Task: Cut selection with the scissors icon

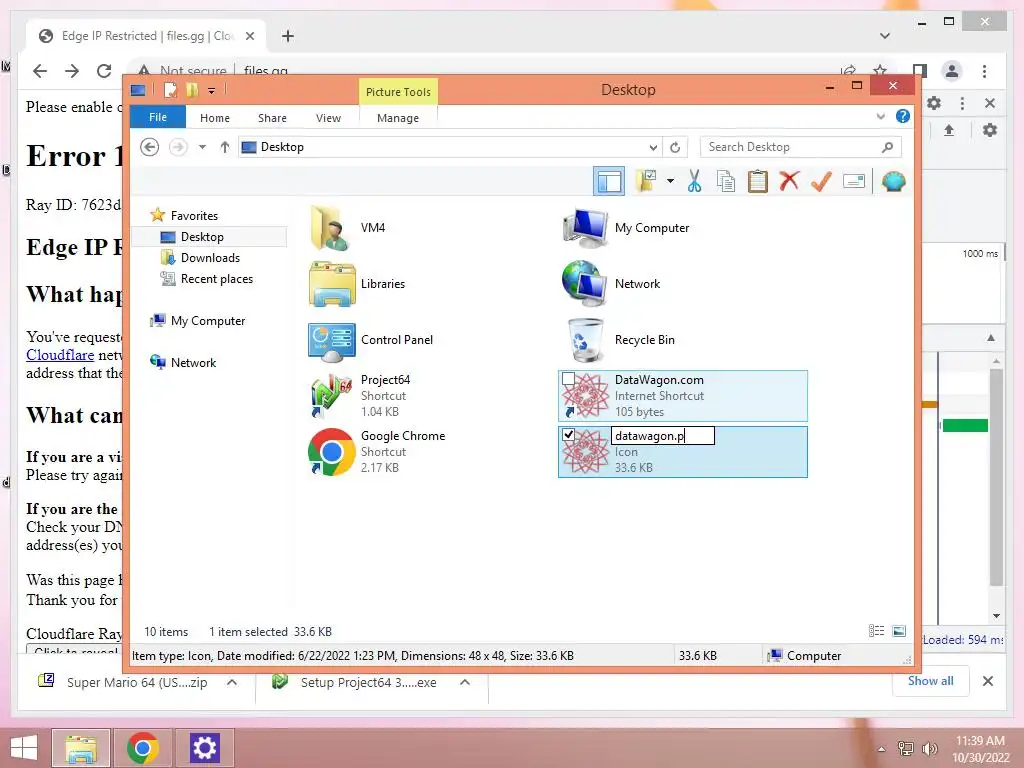Action: pyautogui.click(x=694, y=181)
